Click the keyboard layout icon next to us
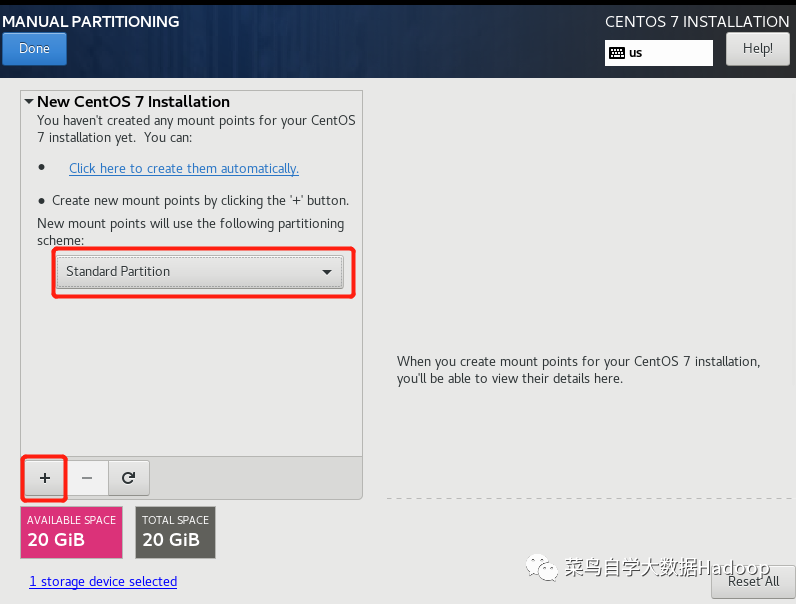Image resolution: width=796 pixels, height=604 pixels. [617, 53]
